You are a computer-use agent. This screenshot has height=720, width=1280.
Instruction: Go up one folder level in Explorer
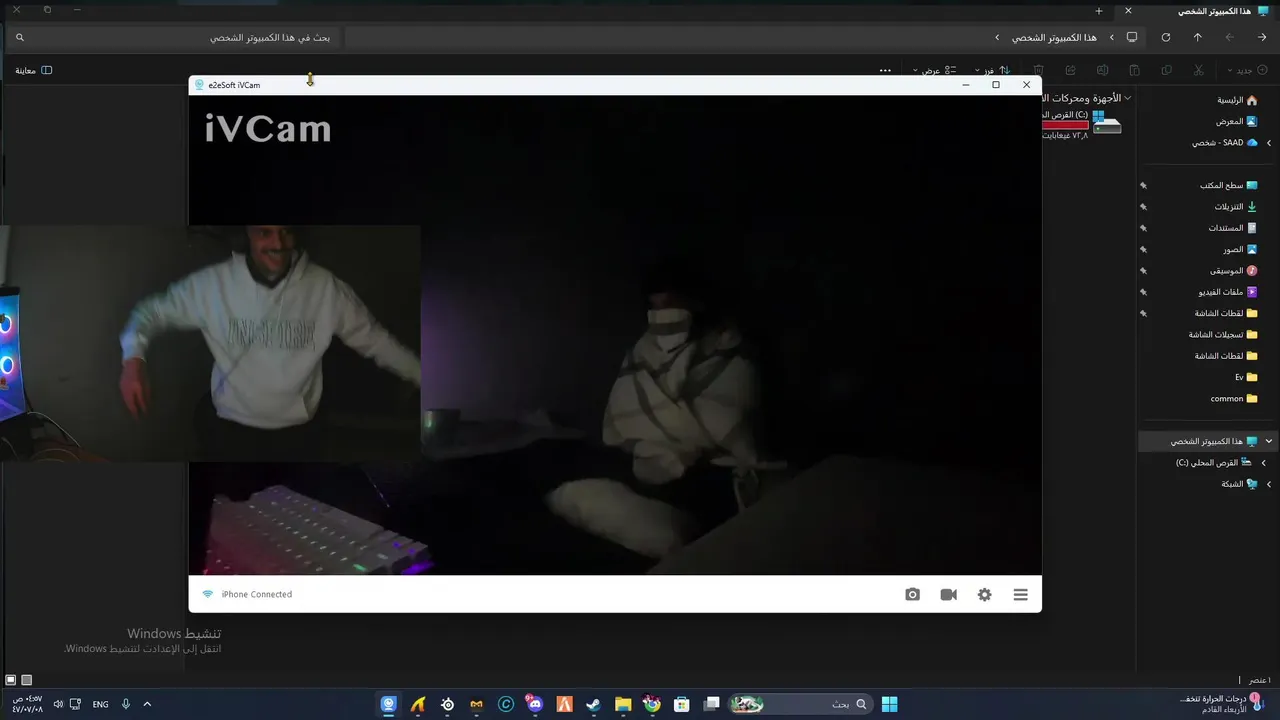click(1197, 37)
